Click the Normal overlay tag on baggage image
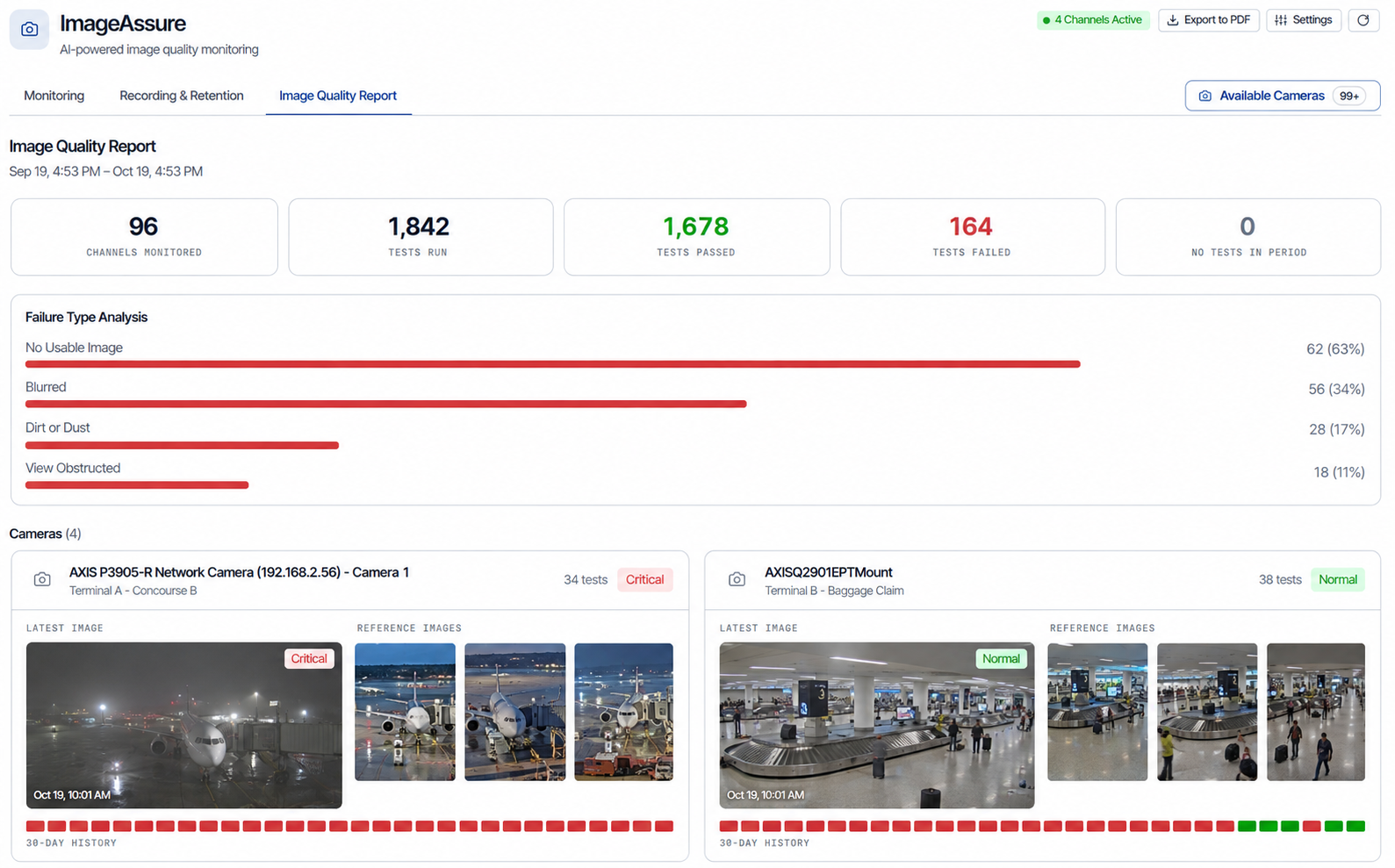1395x868 pixels. pyautogui.click(x=1001, y=658)
